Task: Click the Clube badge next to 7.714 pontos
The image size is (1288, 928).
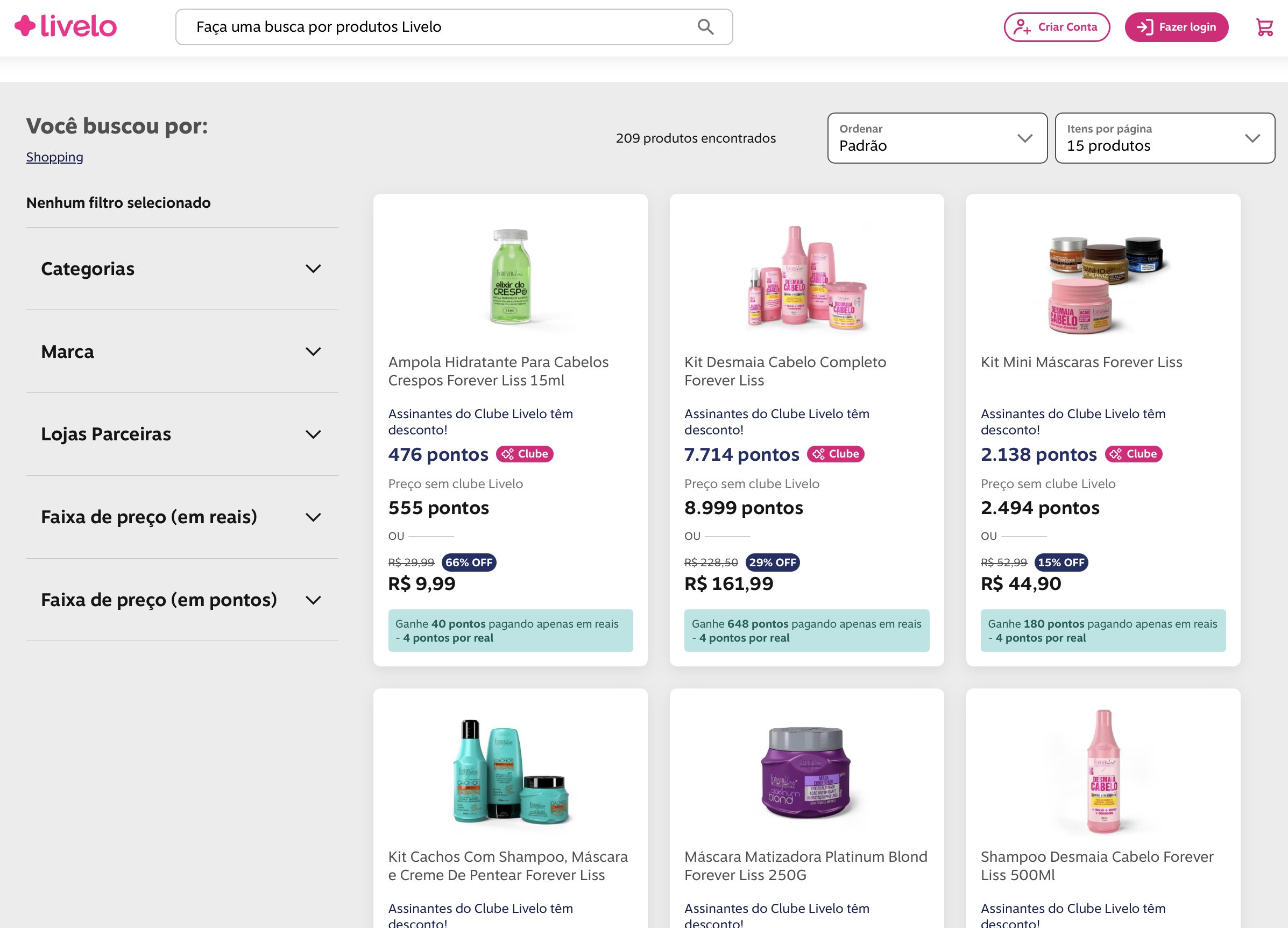Action: [x=836, y=454]
